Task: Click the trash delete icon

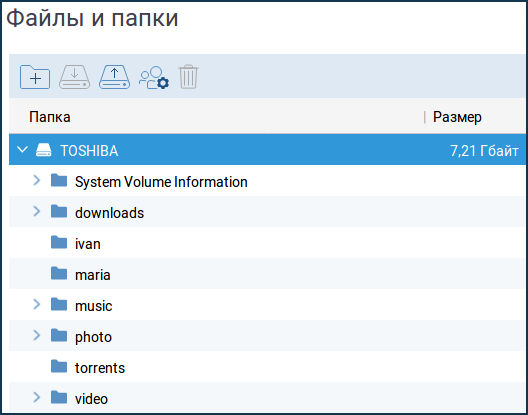Action: coord(188,77)
